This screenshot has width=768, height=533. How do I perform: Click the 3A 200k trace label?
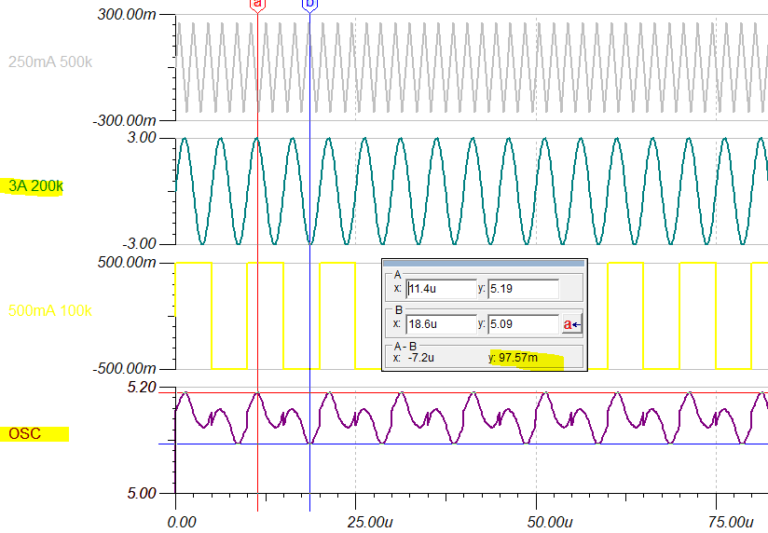coord(36,186)
